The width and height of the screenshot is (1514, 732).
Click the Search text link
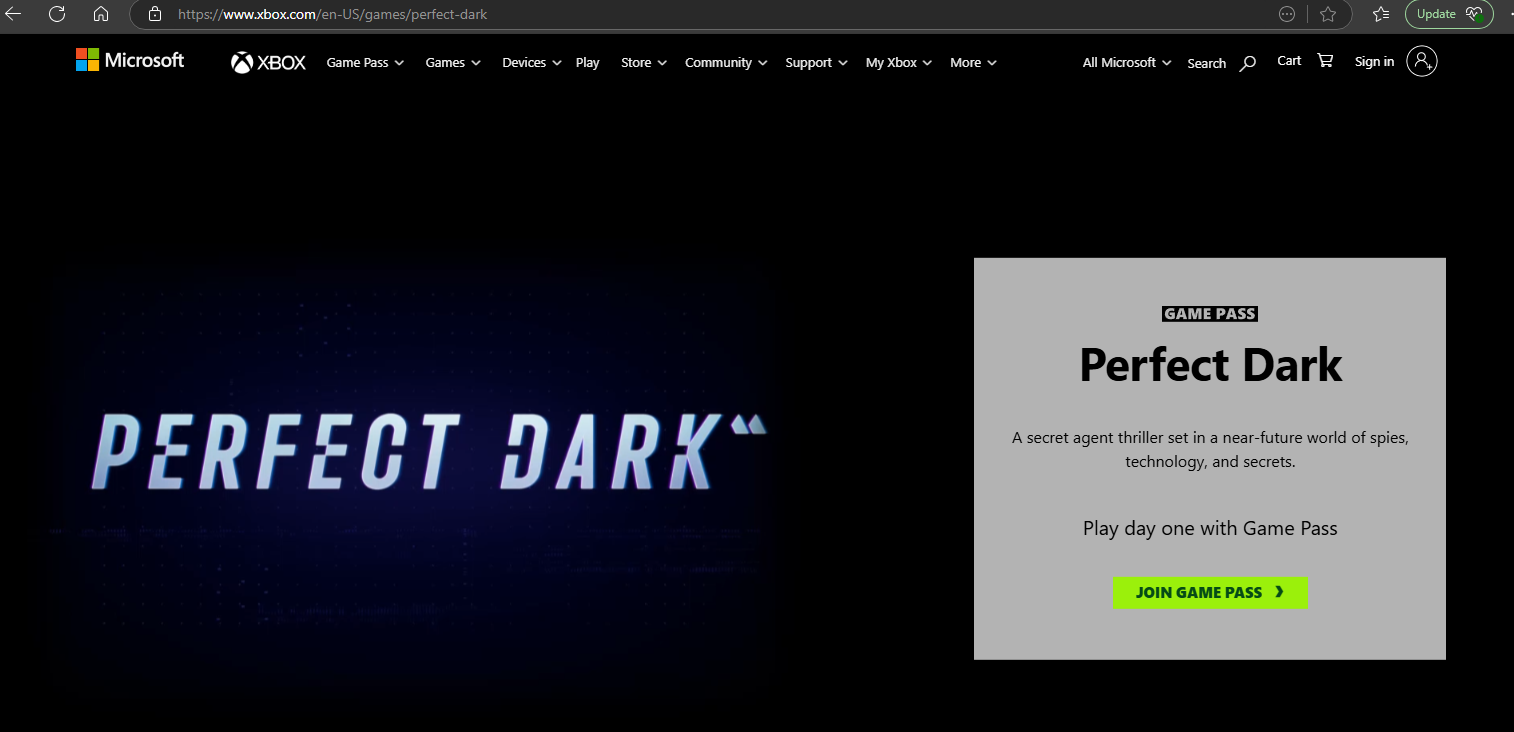point(1206,63)
